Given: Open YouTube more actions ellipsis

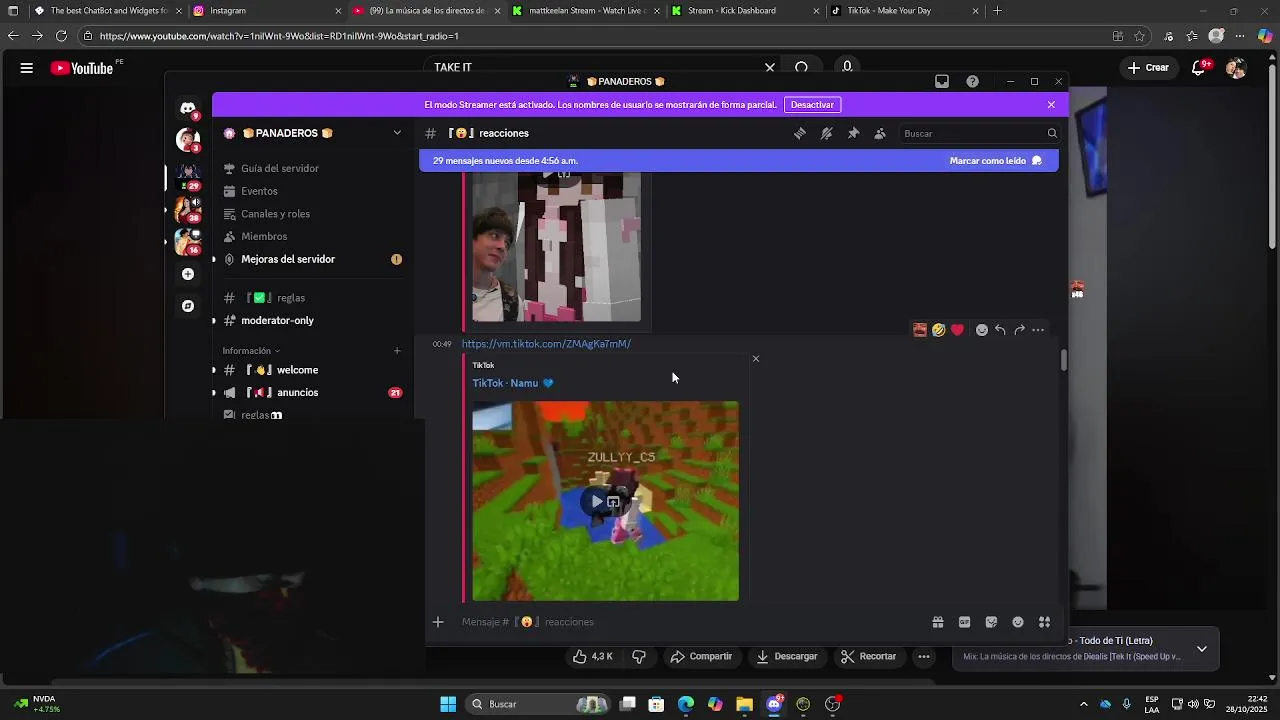Looking at the screenshot, I should (x=924, y=657).
